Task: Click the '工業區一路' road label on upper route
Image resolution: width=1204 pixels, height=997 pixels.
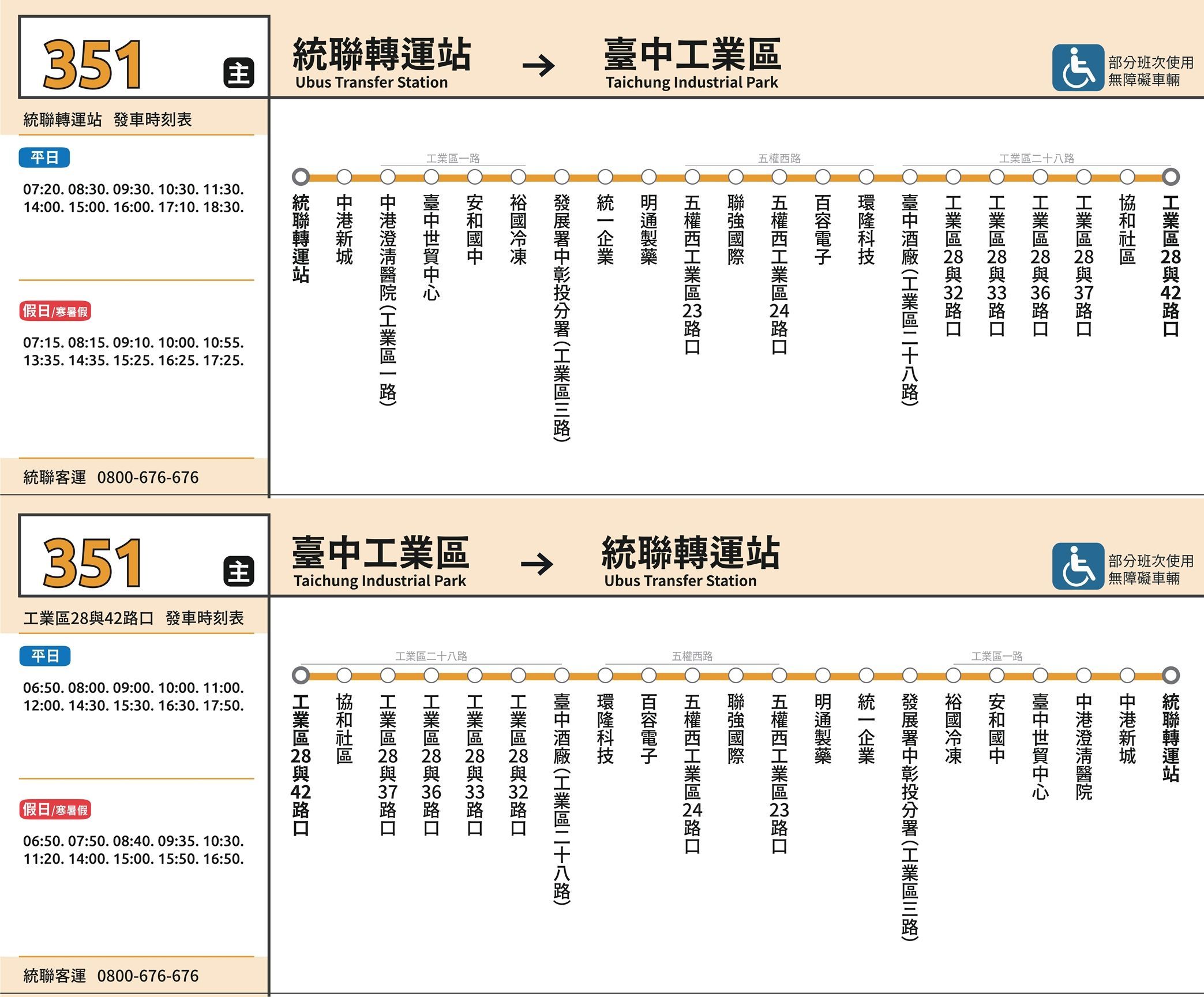Action: coord(453,158)
